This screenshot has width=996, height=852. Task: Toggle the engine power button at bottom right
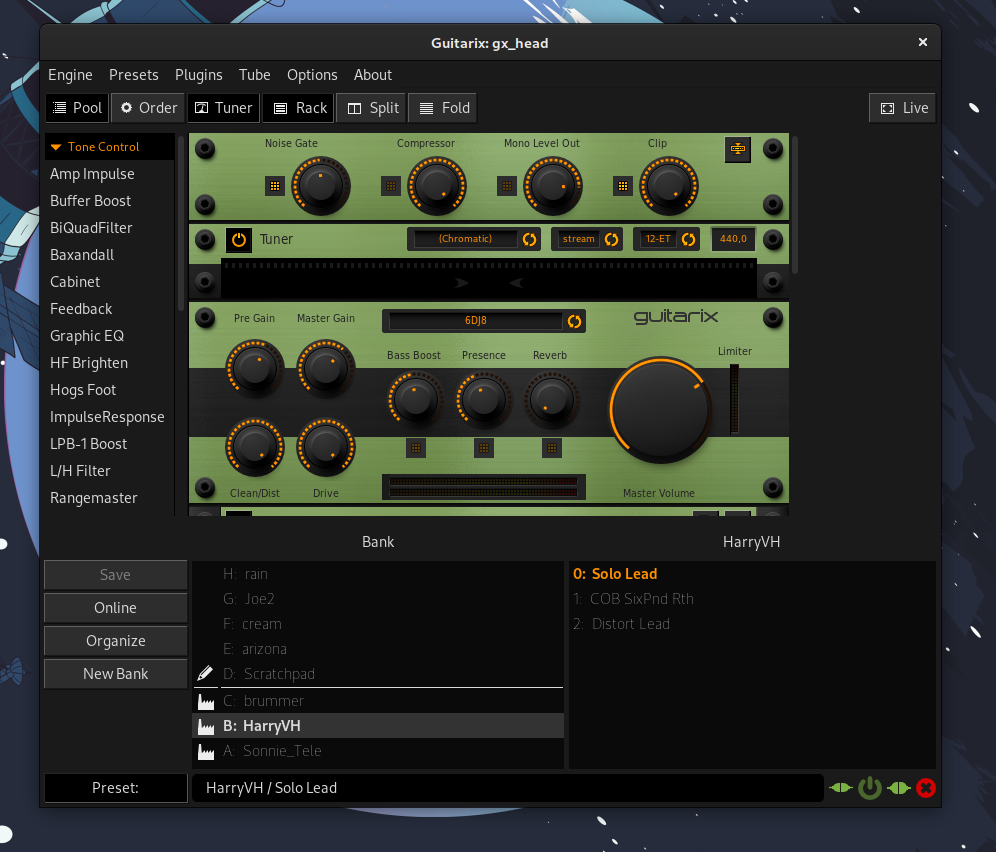click(x=869, y=788)
